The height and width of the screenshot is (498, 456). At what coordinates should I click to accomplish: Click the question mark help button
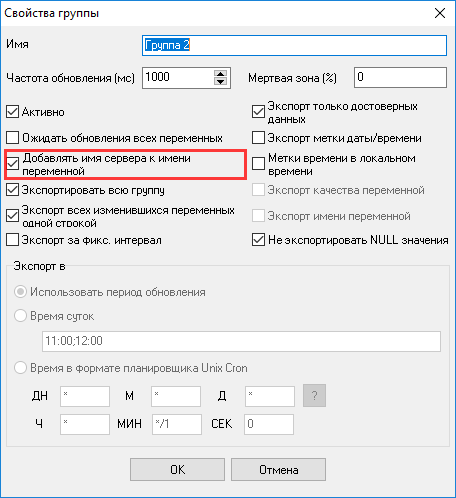coord(314,395)
